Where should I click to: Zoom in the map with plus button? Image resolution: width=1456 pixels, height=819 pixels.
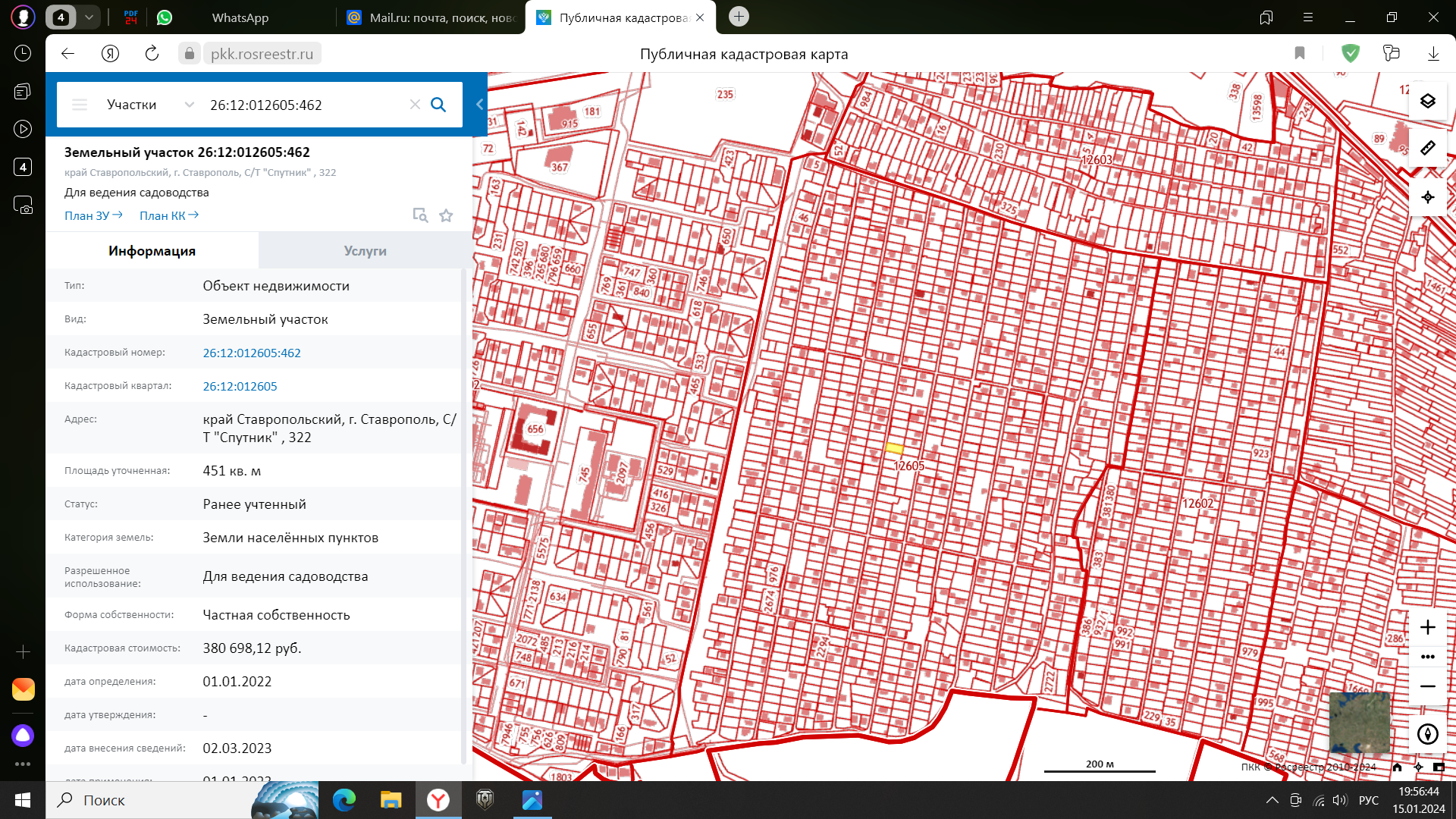tap(1427, 627)
